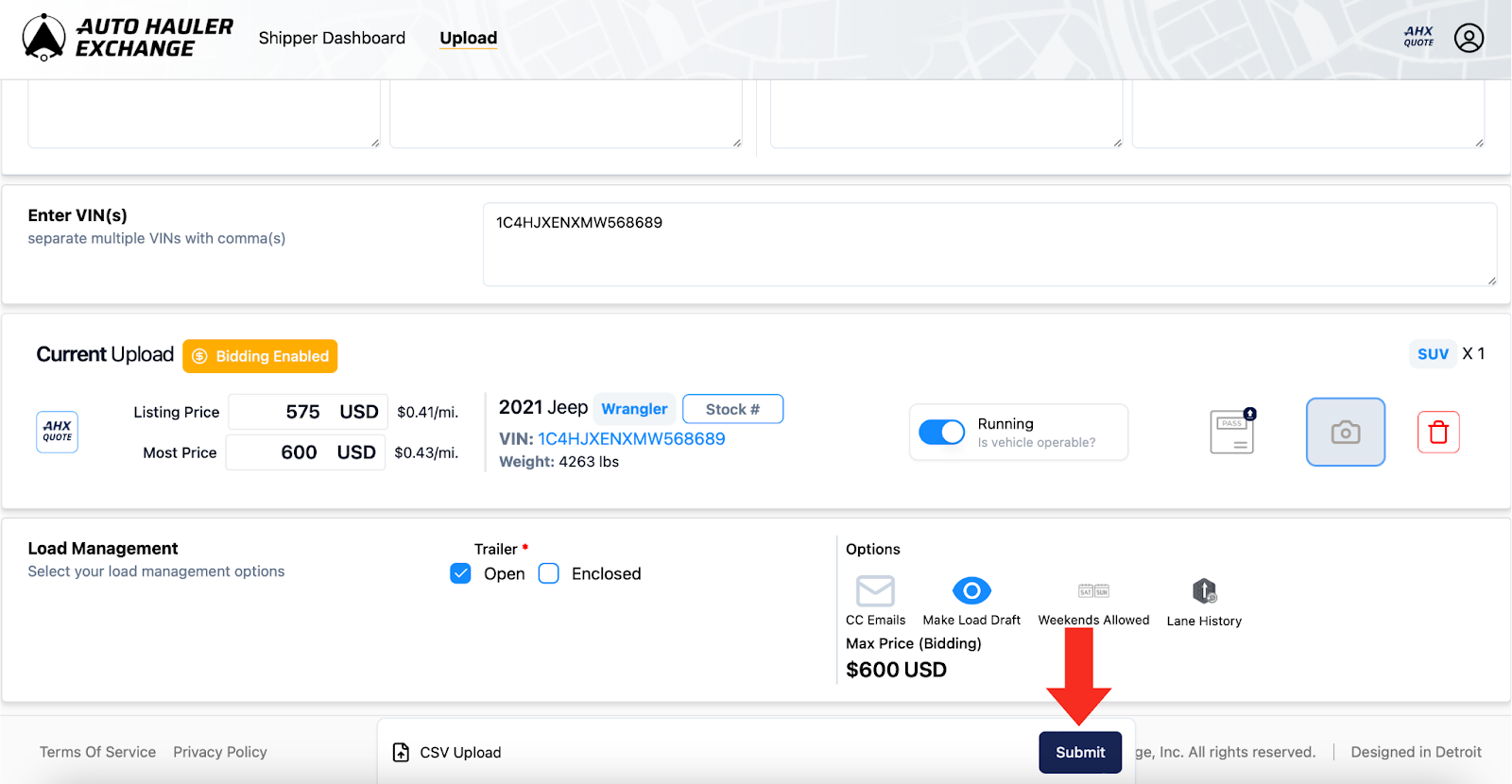Delete the vehicle with the trash icon

click(x=1438, y=432)
